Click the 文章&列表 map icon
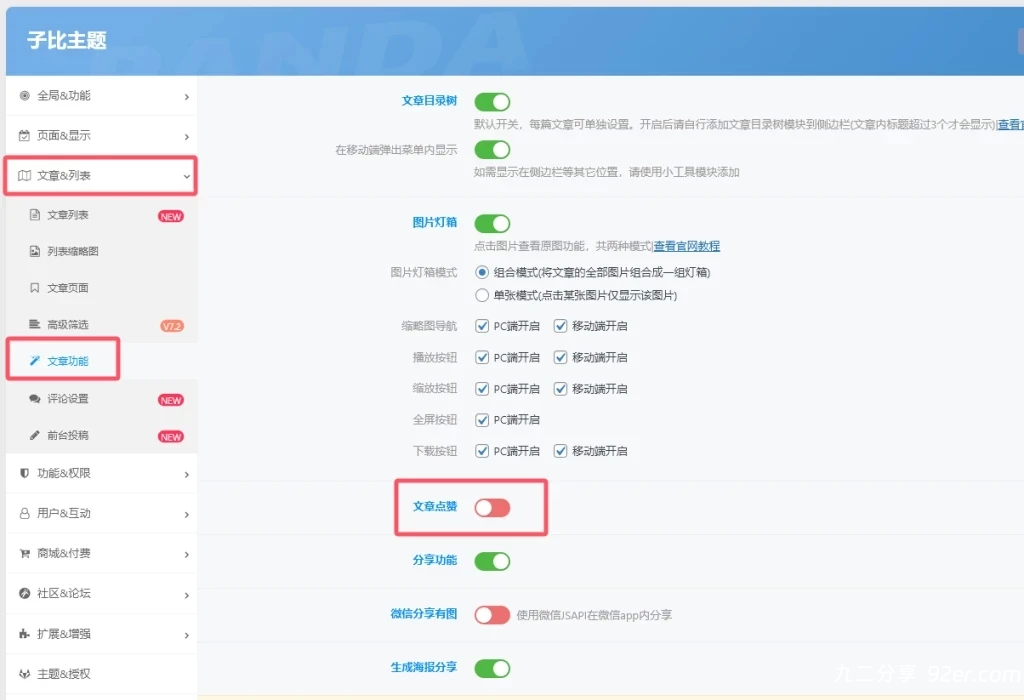Image resolution: width=1024 pixels, height=700 pixels. [24, 176]
